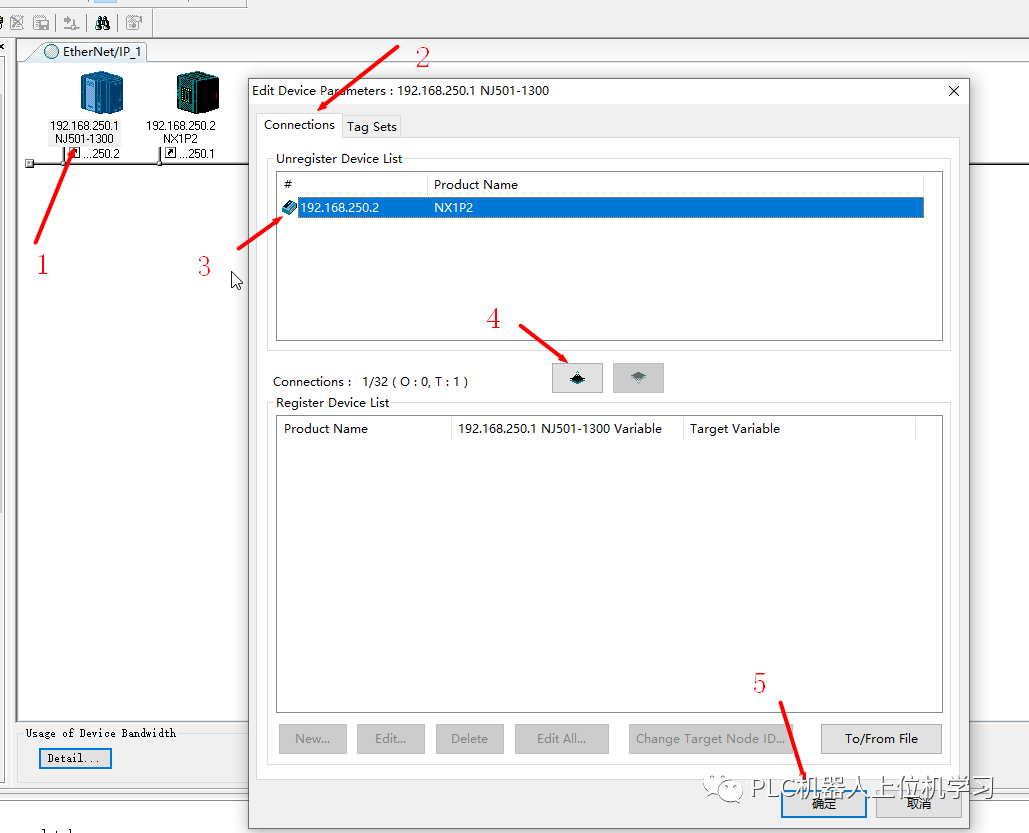Click the connection shortcut icon next to ...250.1
Viewport: 1029px width, 833px height.
click(x=171, y=153)
